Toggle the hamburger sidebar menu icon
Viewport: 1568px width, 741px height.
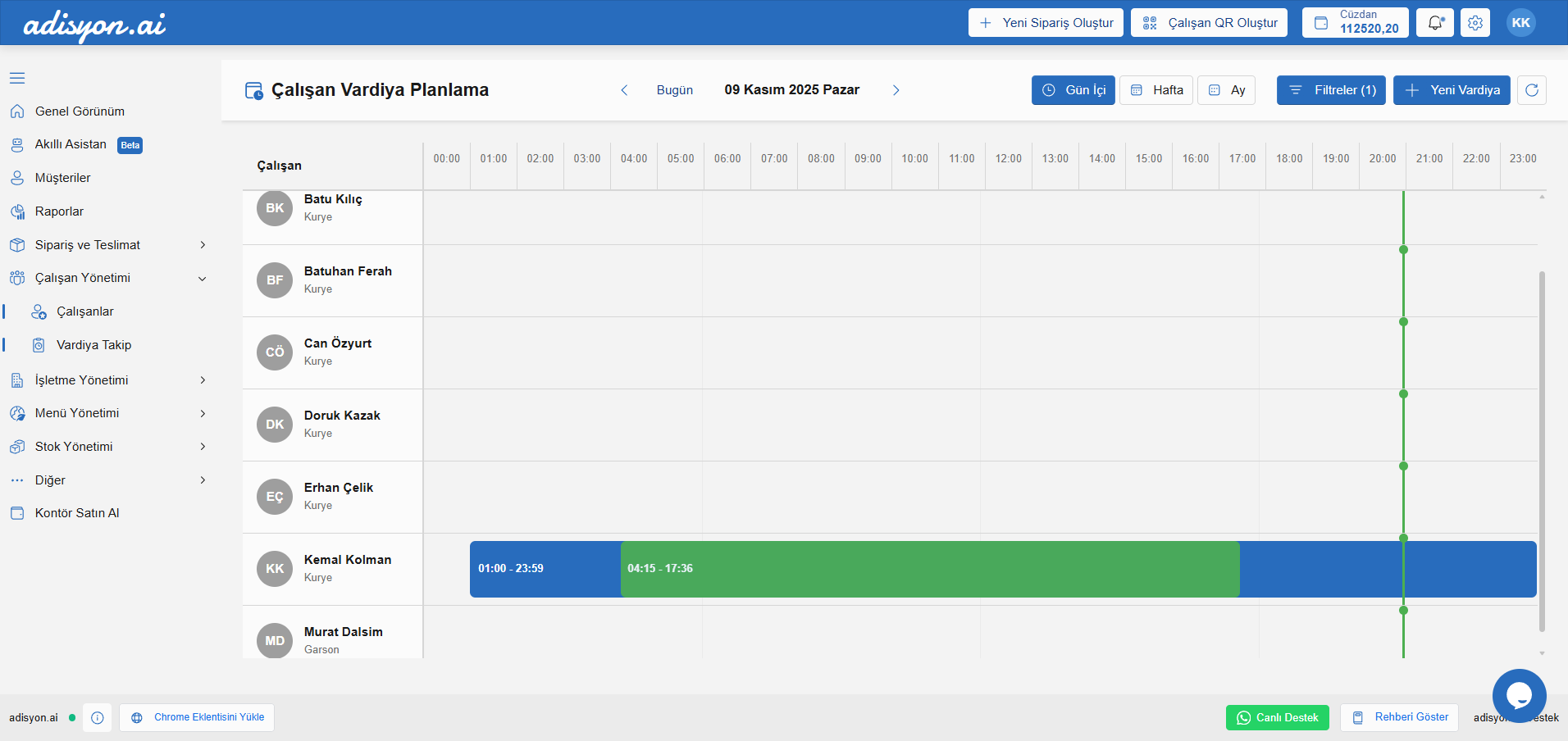(x=17, y=79)
